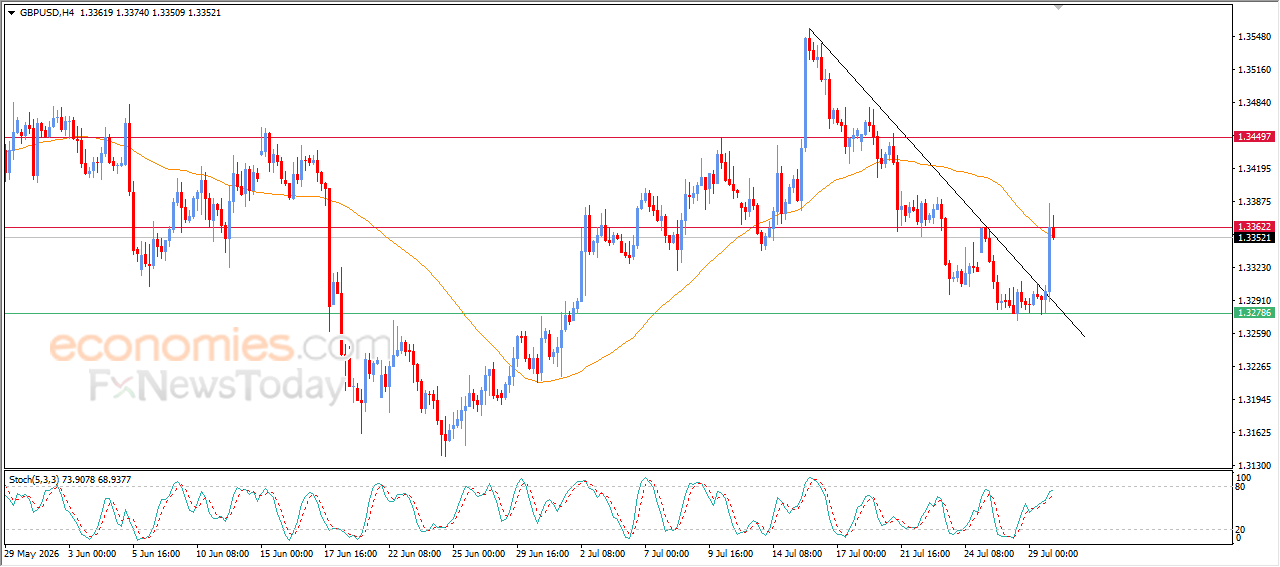
Task: Click the 15 Jun 00:00 time label
Action: click(286, 553)
